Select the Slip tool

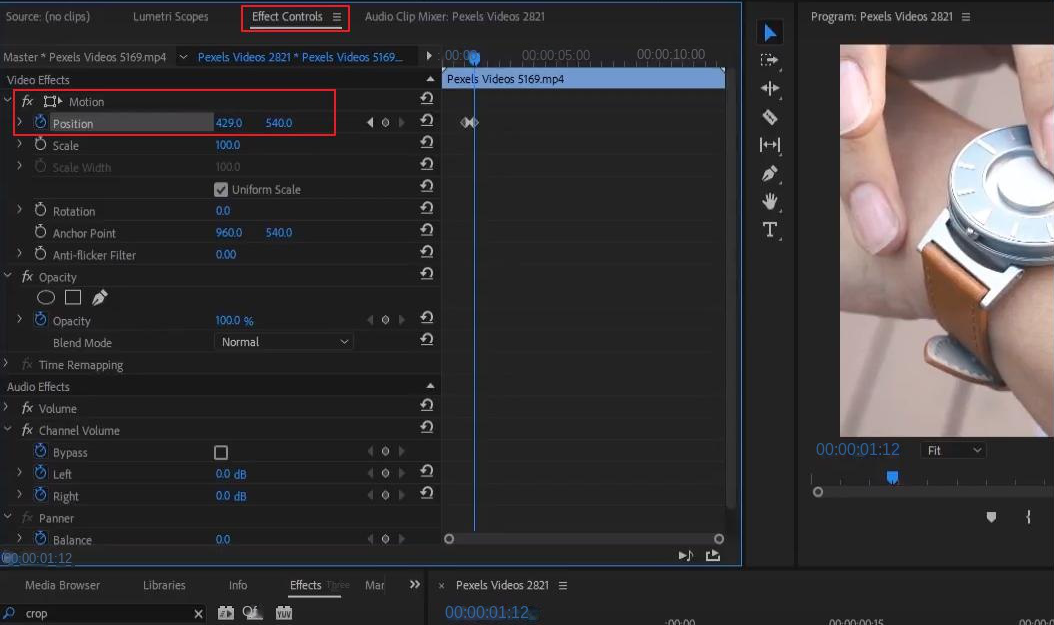coord(770,144)
